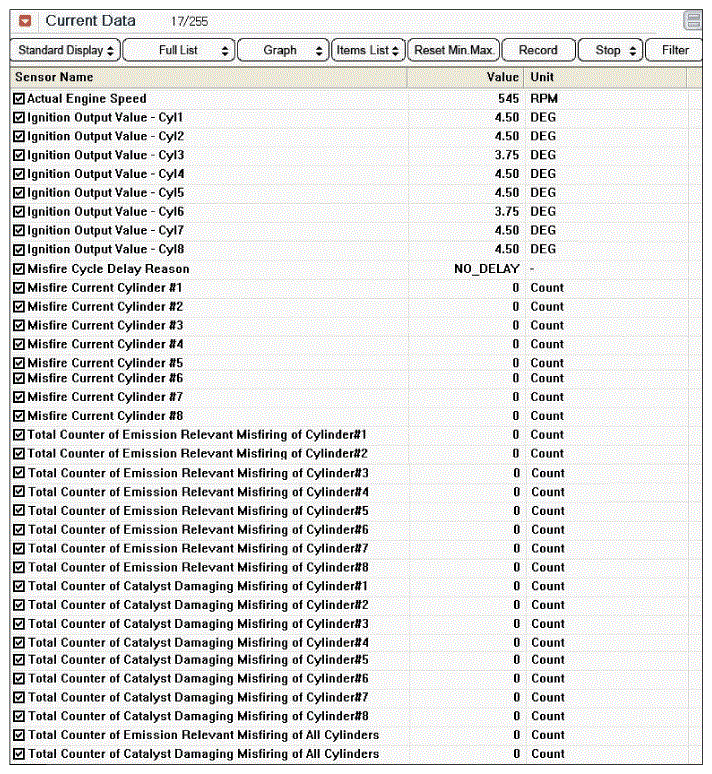This screenshot has height=774, width=712.
Task: Click the red collapse icon beside Current Data
Action: click(x=25, y=21)
